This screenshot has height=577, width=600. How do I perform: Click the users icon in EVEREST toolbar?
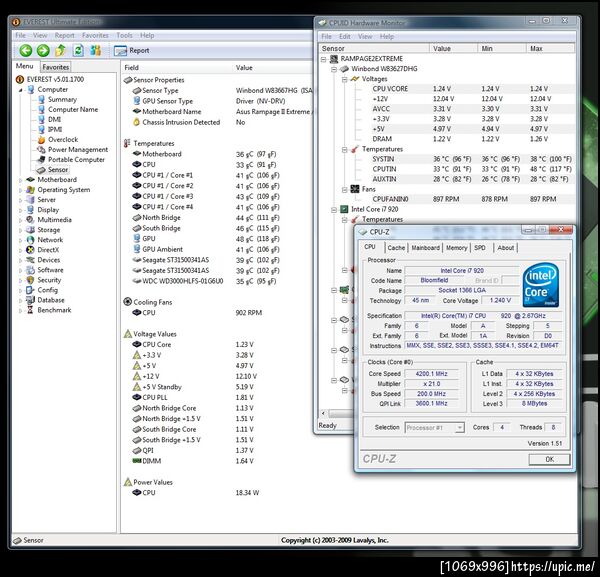[95, 50]
